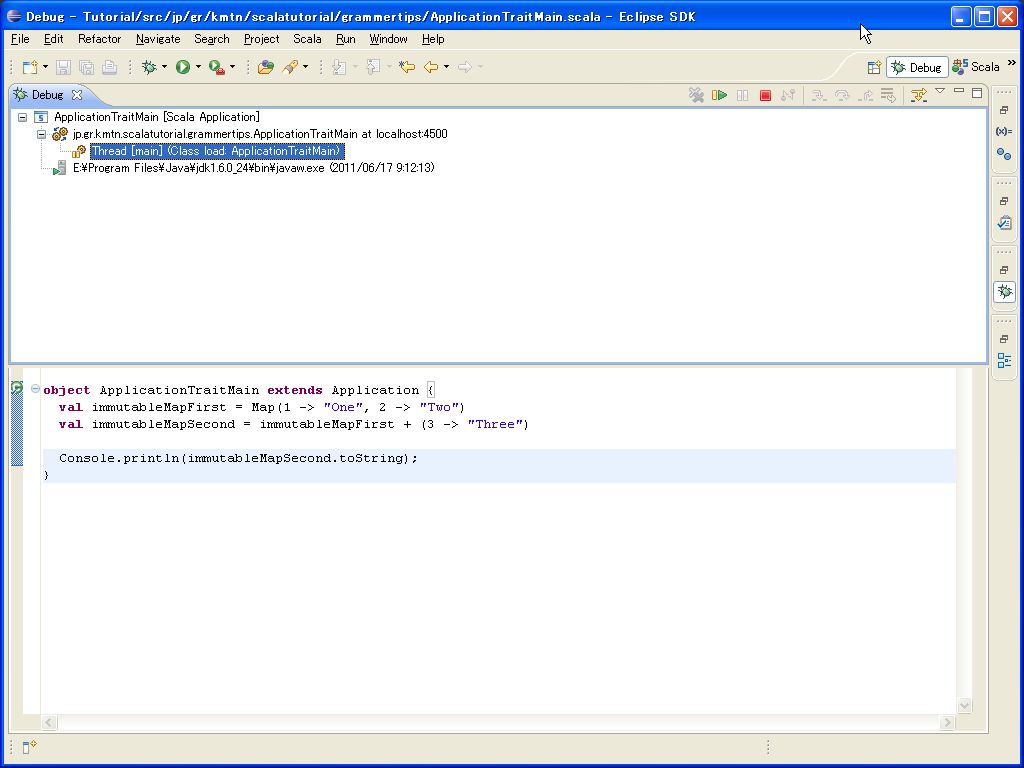Switch to the Debug perspective button
The width and height of the screenshot is (1024, 768).
click(917, 67)
